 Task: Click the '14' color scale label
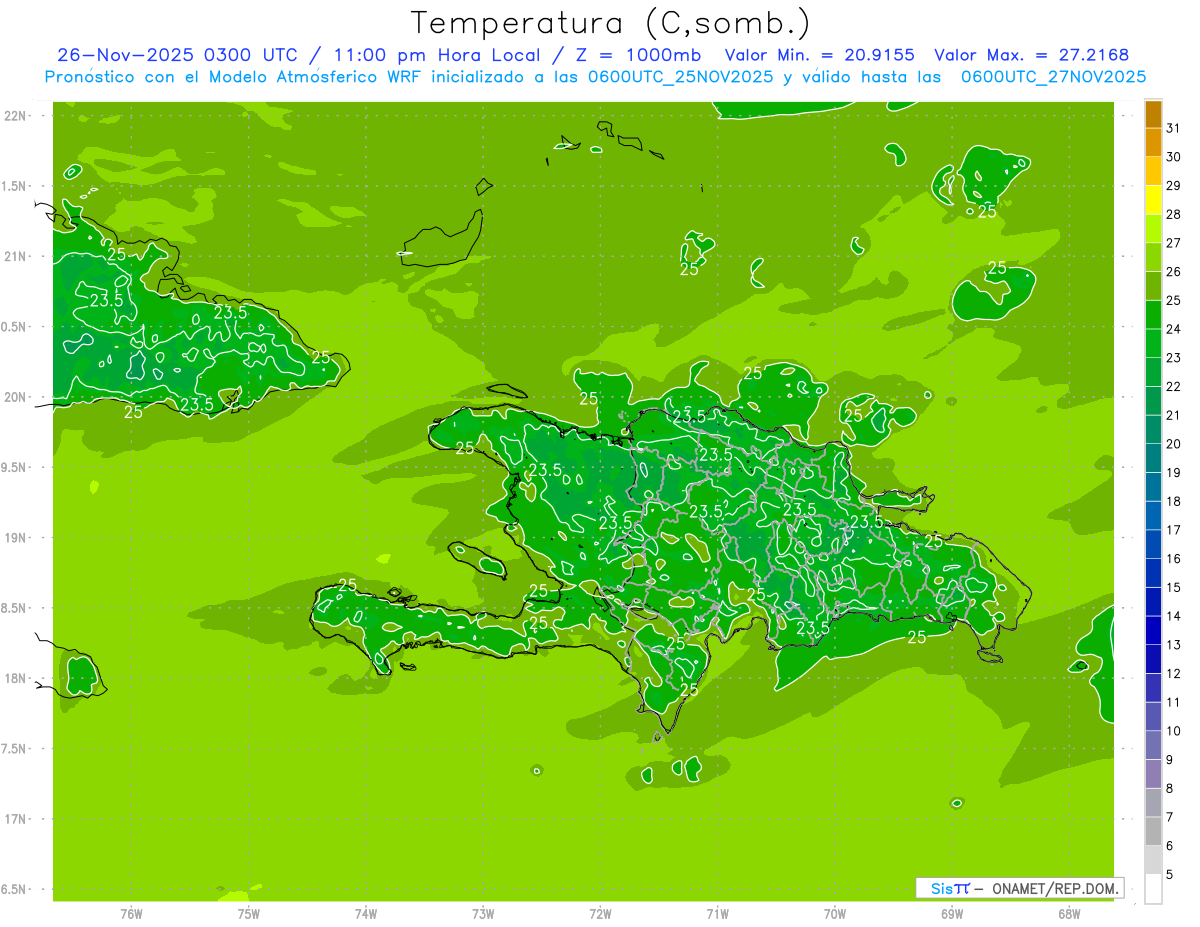click(x=1174, y=616)
